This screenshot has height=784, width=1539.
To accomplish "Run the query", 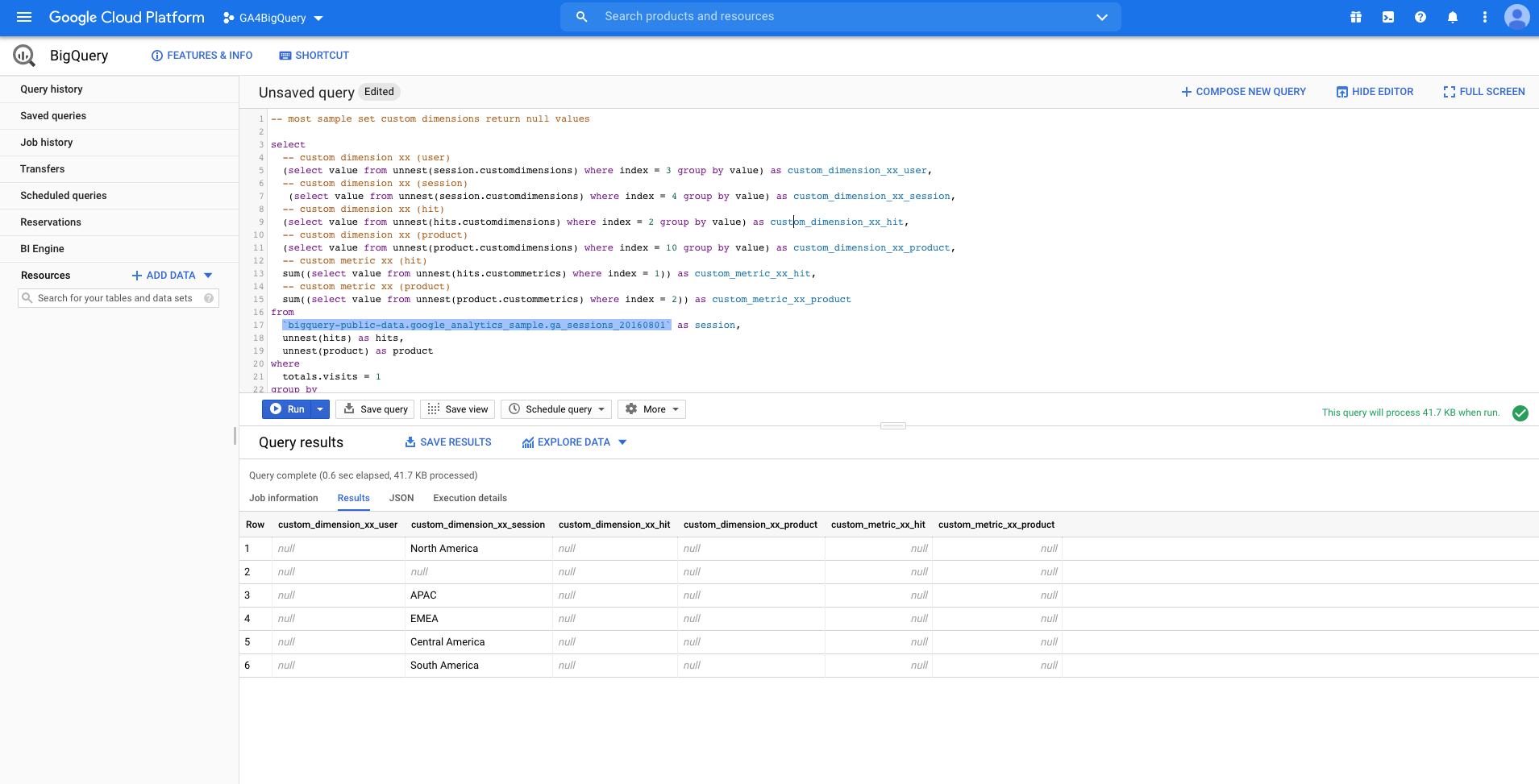I will click(287, 409).
